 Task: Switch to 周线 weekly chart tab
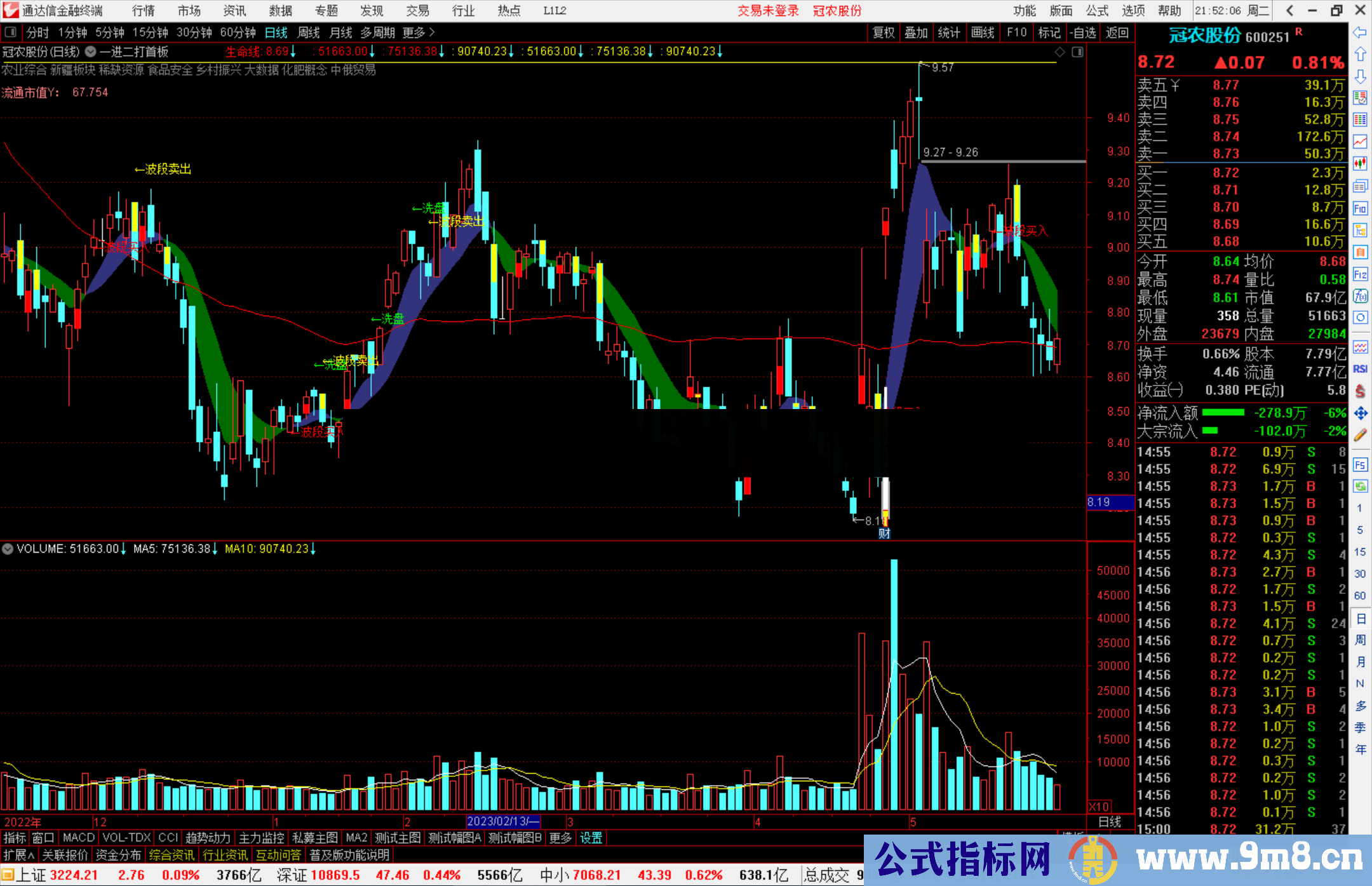pyautogui.click(x=309, y=32)
